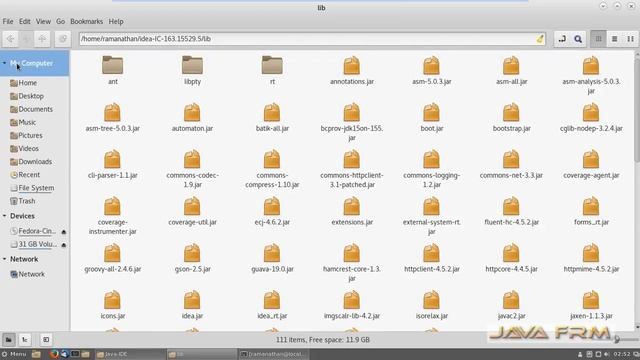Go up to the parent directory
Image resolution: width=640 pixels, height=360 pixels.
click(x=42, y=39)
